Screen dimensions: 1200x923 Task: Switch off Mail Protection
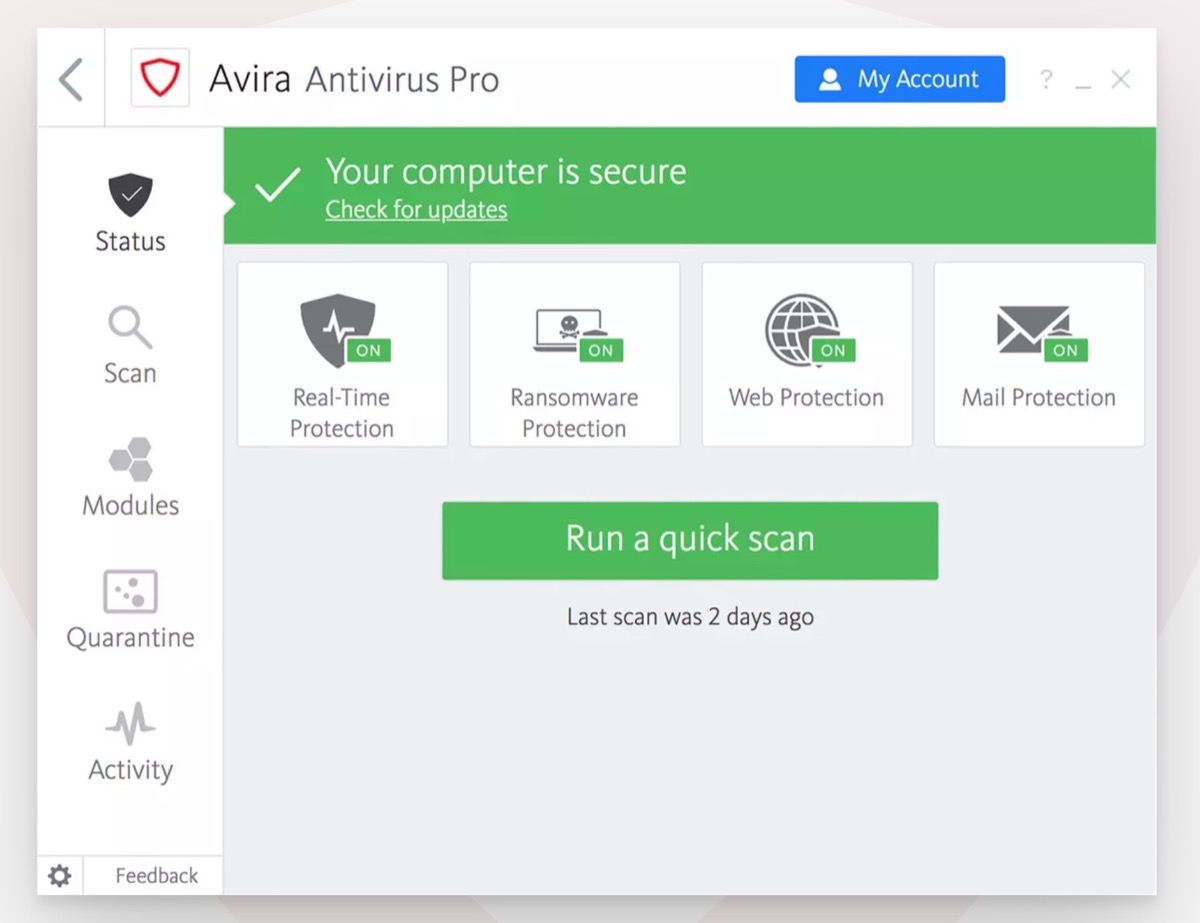[1066, 351]
